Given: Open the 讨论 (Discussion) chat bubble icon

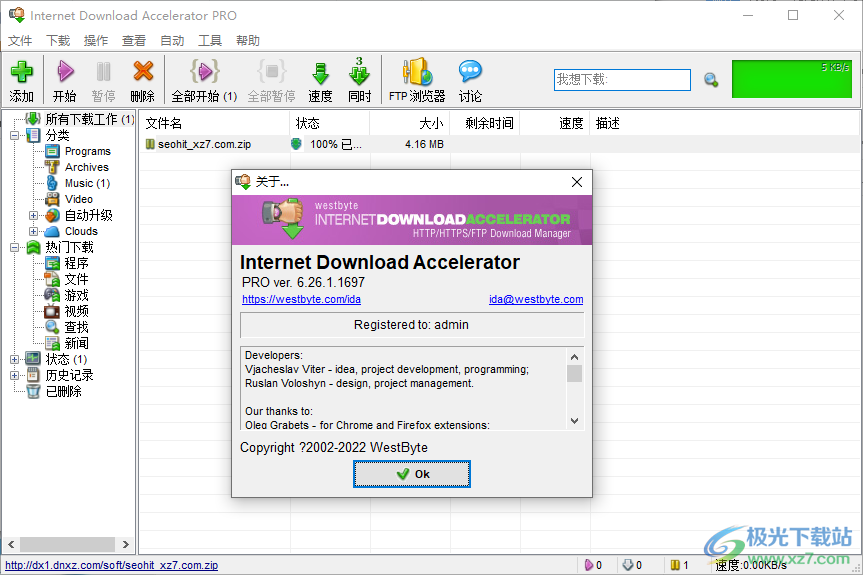Looking at the screenshot, I should 470,72.
